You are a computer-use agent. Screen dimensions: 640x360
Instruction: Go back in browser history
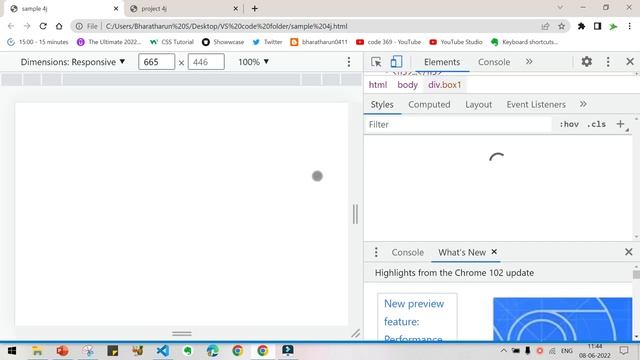11,26
